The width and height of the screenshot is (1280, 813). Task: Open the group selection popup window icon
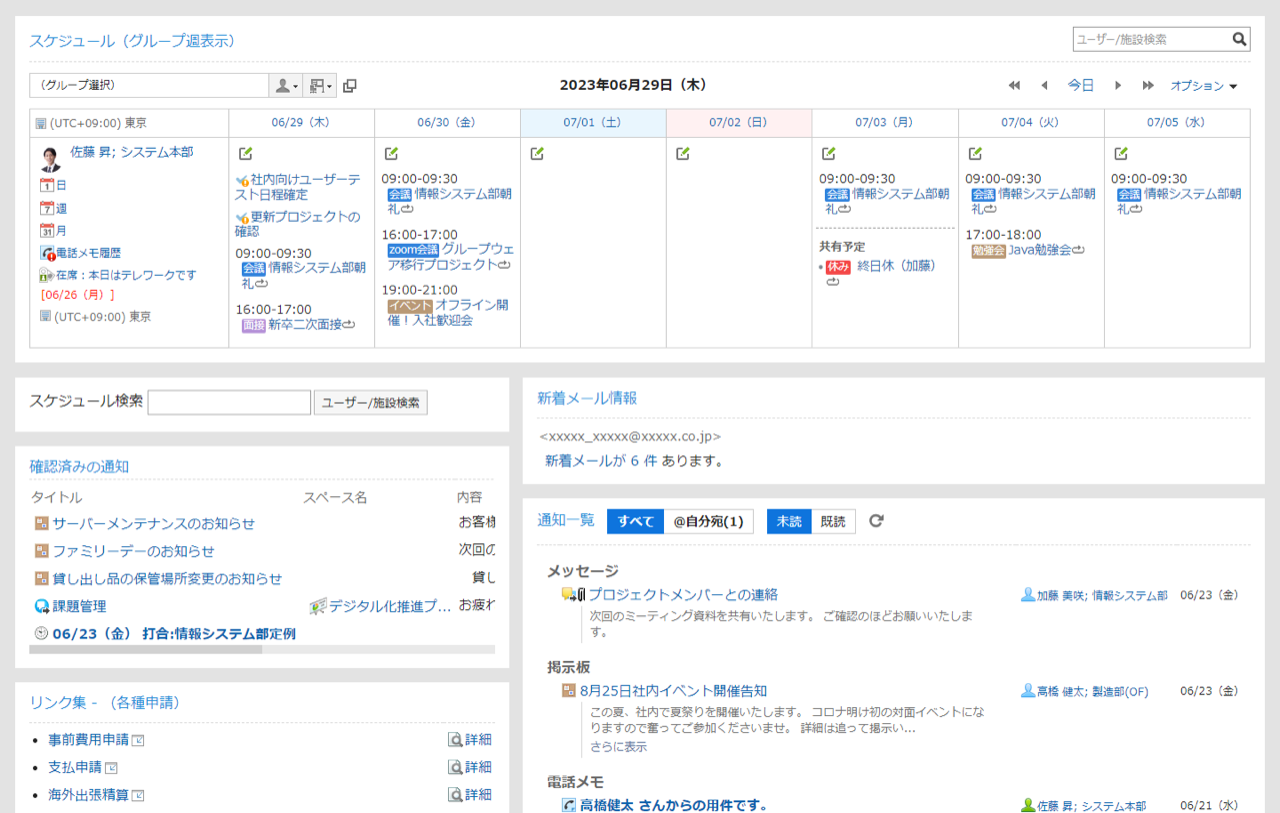[x=349, y=86]
